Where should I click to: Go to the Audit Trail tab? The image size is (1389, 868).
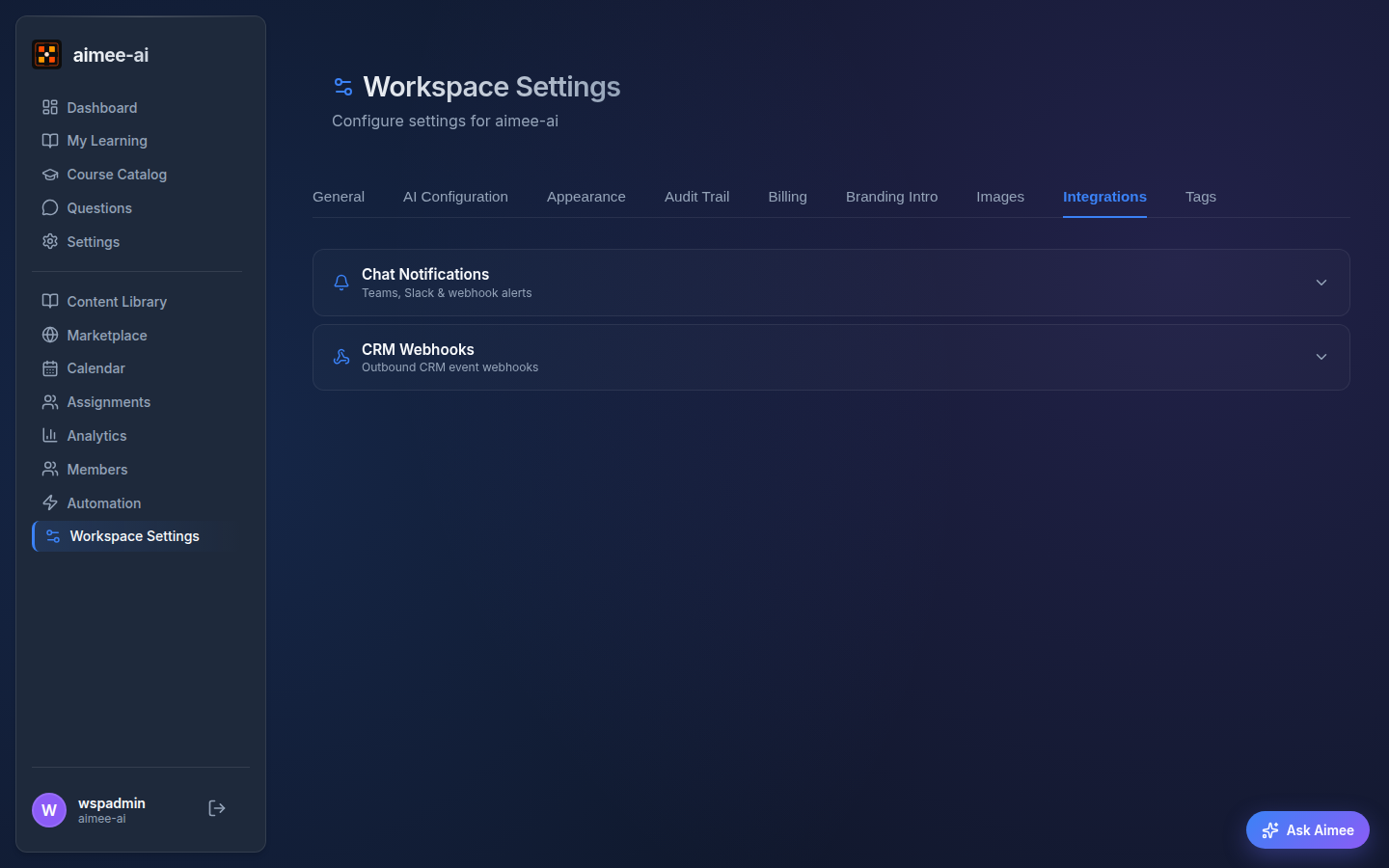[x=696, y=197]
